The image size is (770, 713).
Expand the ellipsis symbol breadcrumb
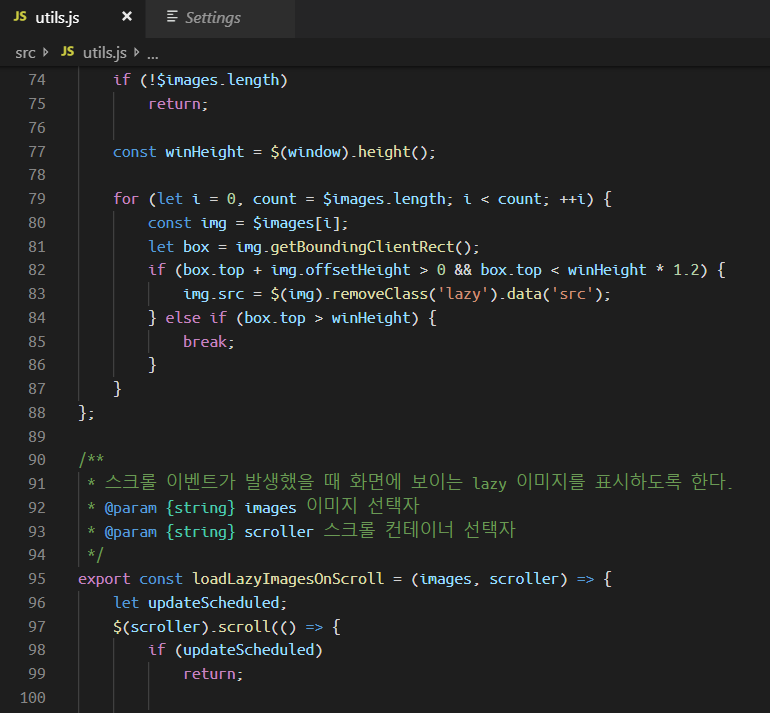pos(152,53)
